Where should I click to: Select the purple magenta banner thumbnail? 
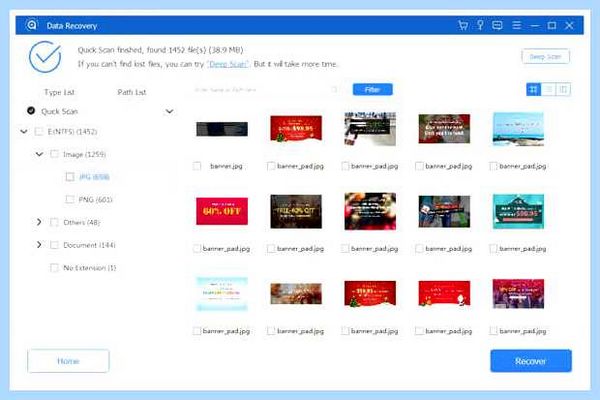coord(518,294)
